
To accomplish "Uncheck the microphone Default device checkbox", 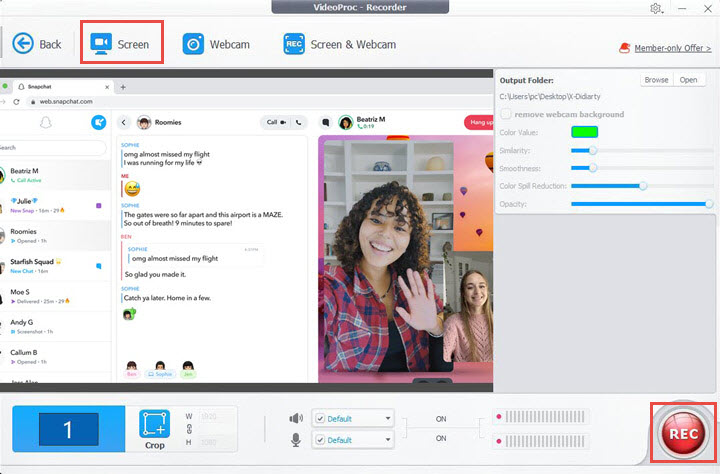I will coord(320,440).
